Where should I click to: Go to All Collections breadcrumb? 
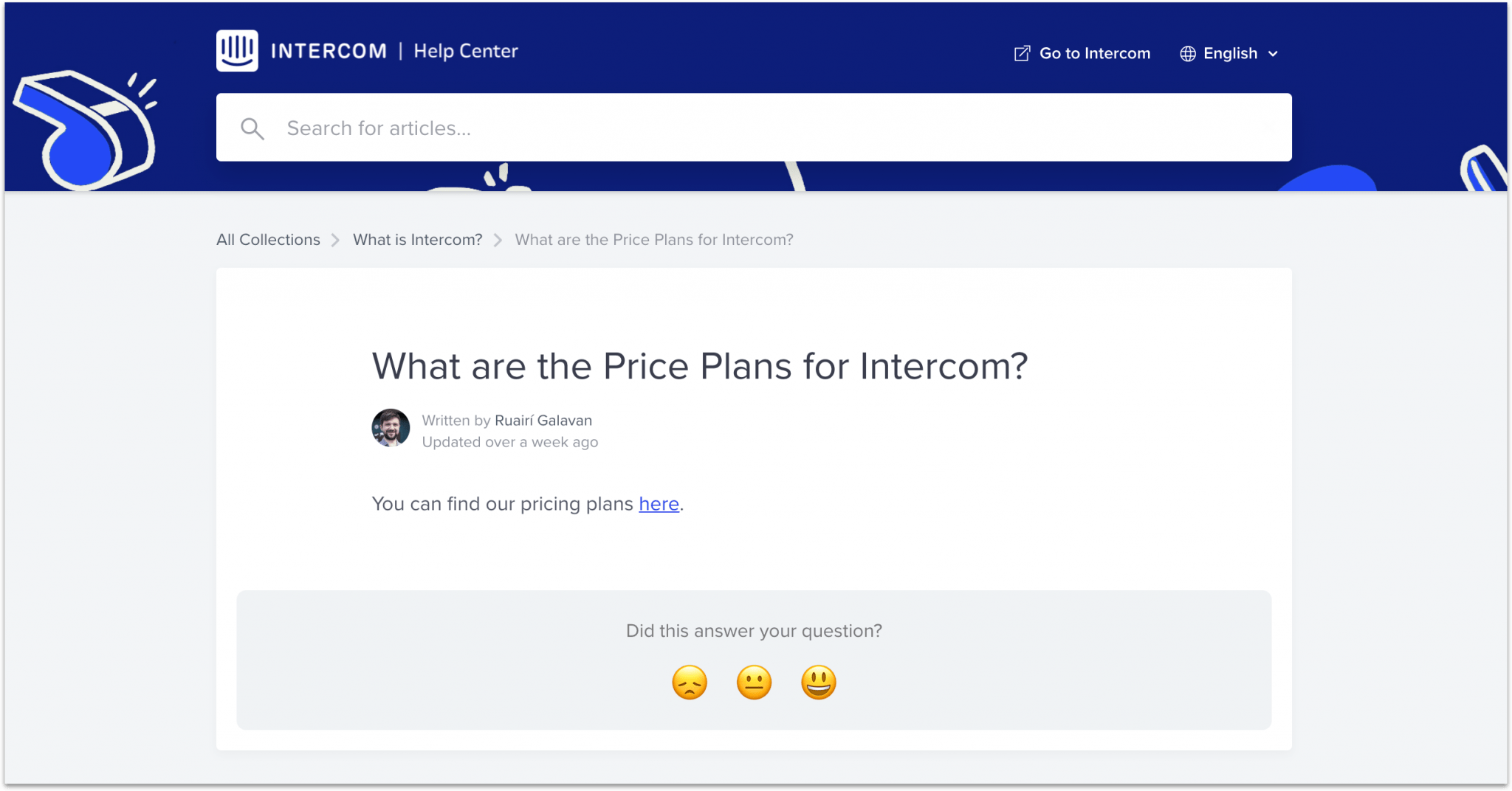268,240
